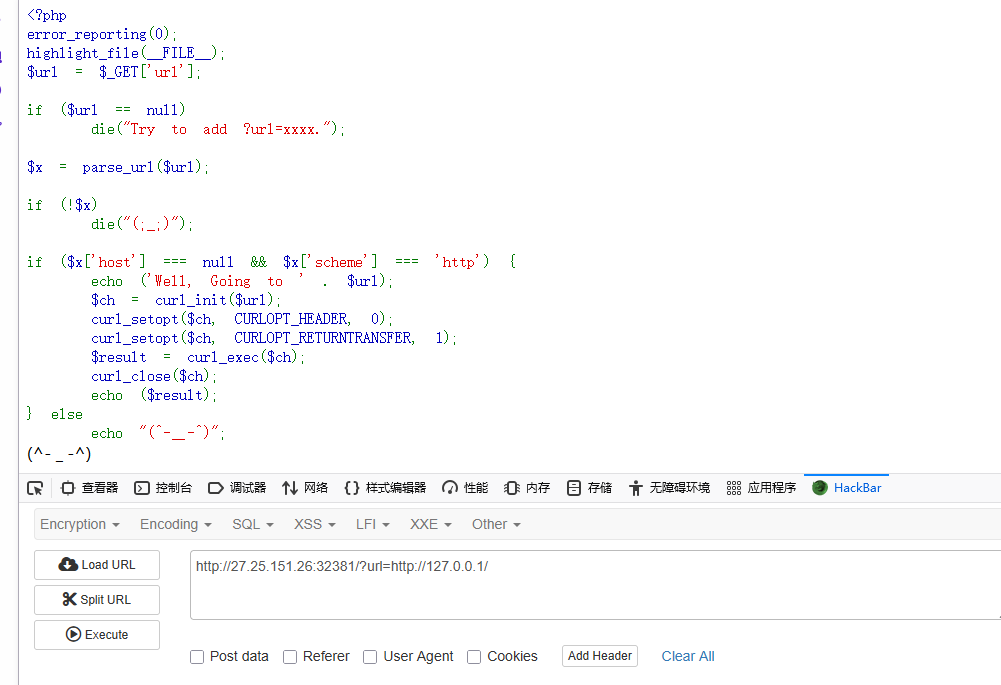Click the parse_url($url) code line
The height and width of the screenshot is (685, 1001).
point(118,167)
